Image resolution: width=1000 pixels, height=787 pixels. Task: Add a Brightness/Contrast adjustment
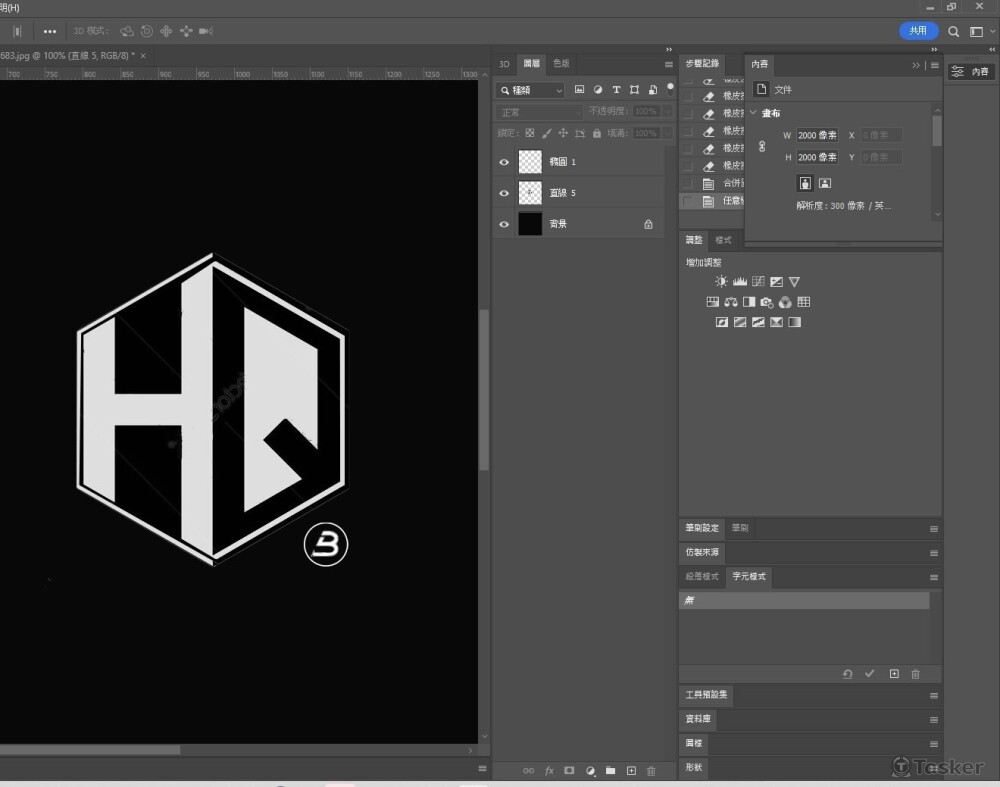[721, 282]
